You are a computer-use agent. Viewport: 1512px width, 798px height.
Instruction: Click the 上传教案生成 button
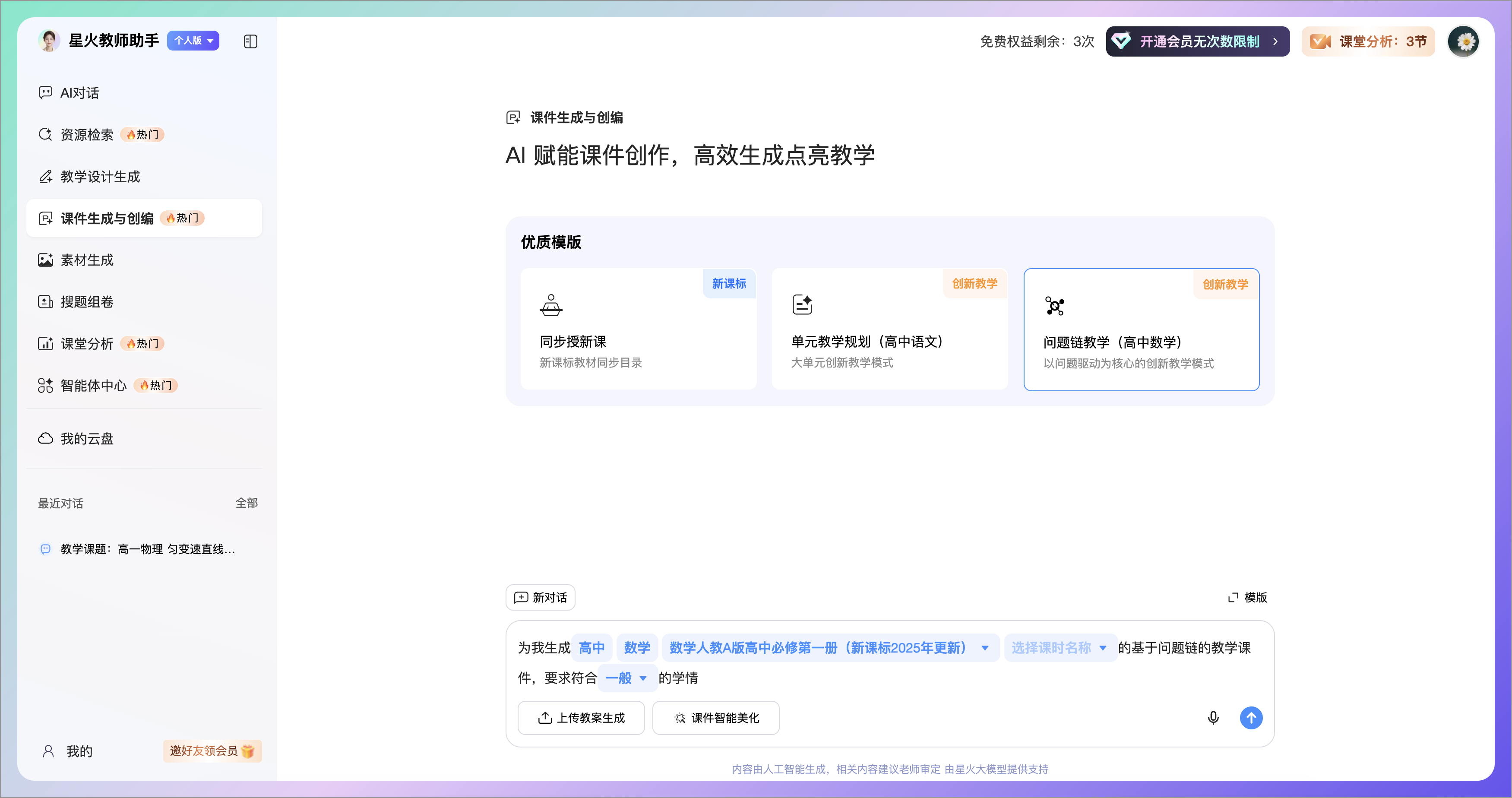click(581, 718)
